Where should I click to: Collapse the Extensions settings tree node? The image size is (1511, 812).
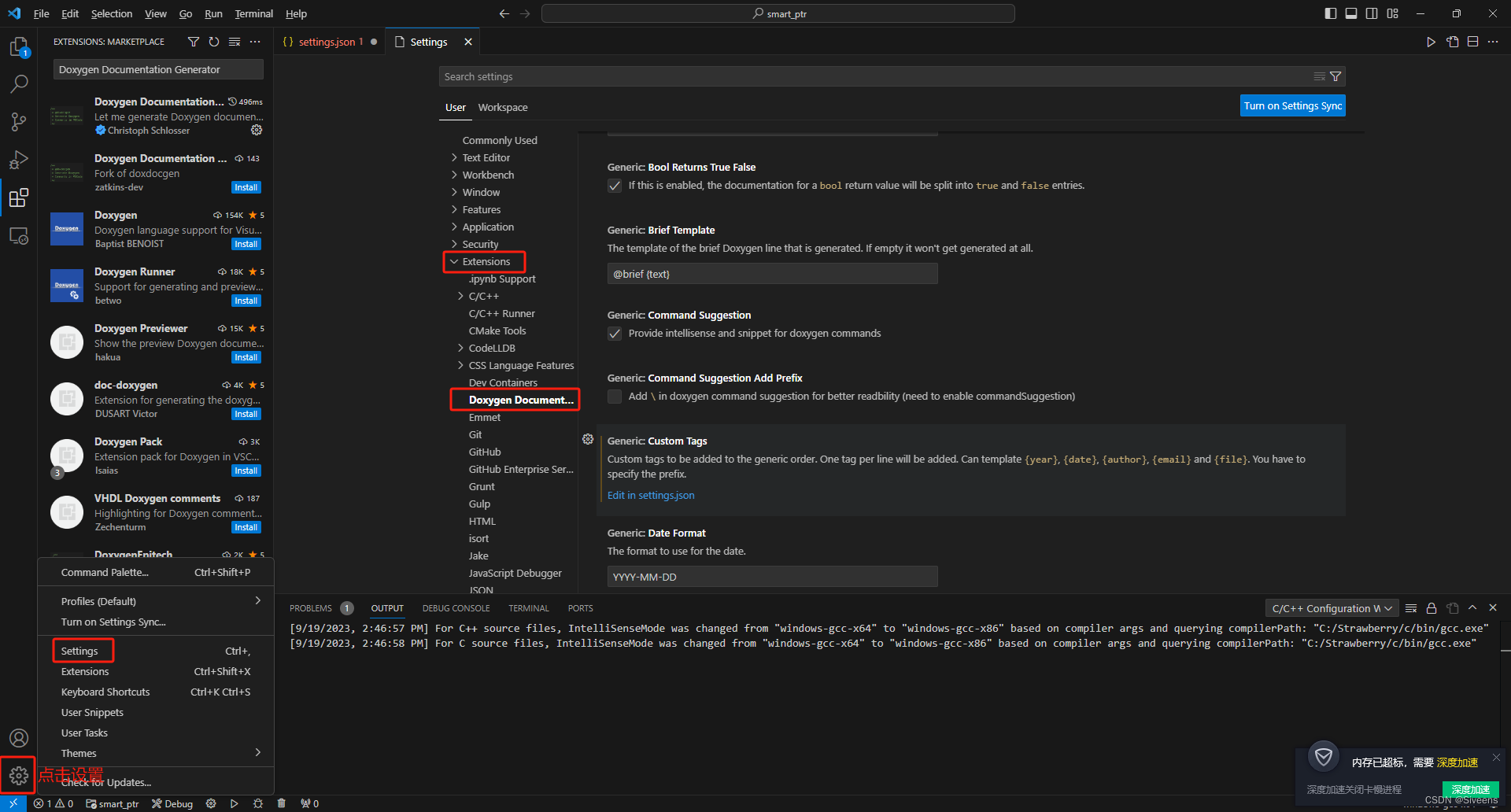point(454,261)
